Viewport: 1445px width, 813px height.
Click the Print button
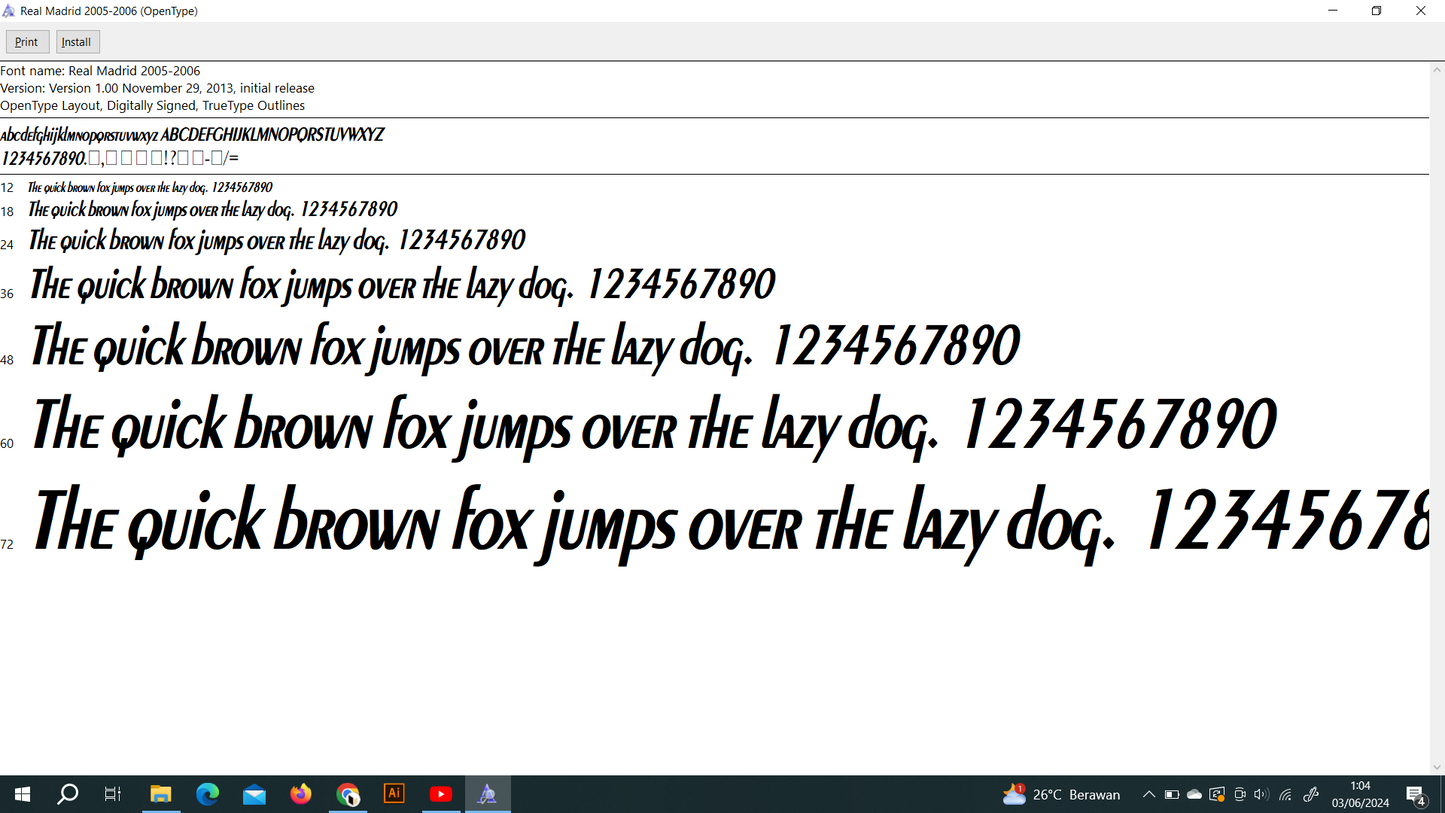27,42
